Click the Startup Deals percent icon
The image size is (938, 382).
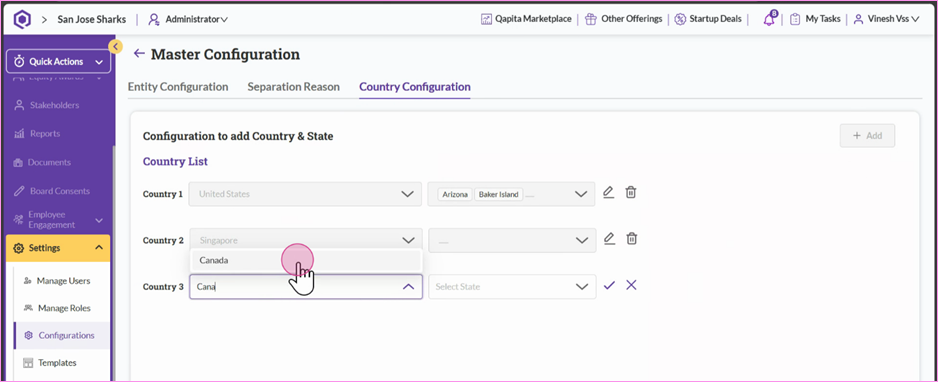click(x=680, y=19)
